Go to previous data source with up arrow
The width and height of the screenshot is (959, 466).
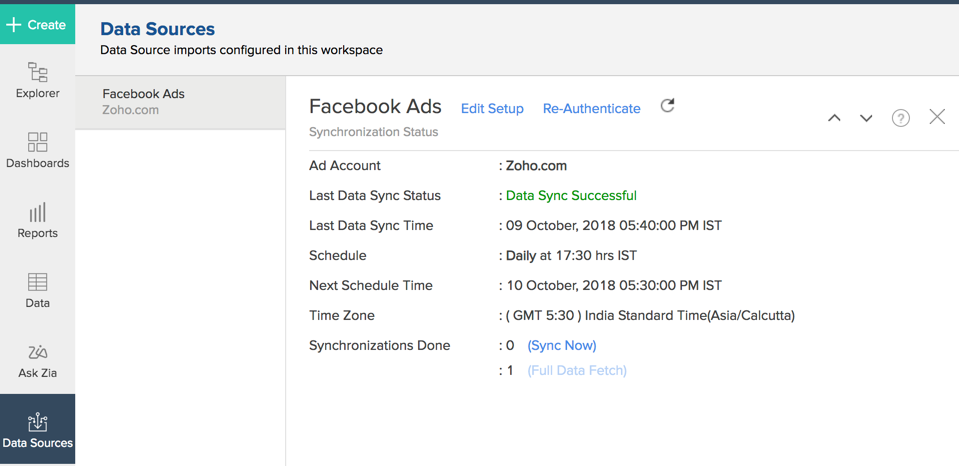coord(834,118)
